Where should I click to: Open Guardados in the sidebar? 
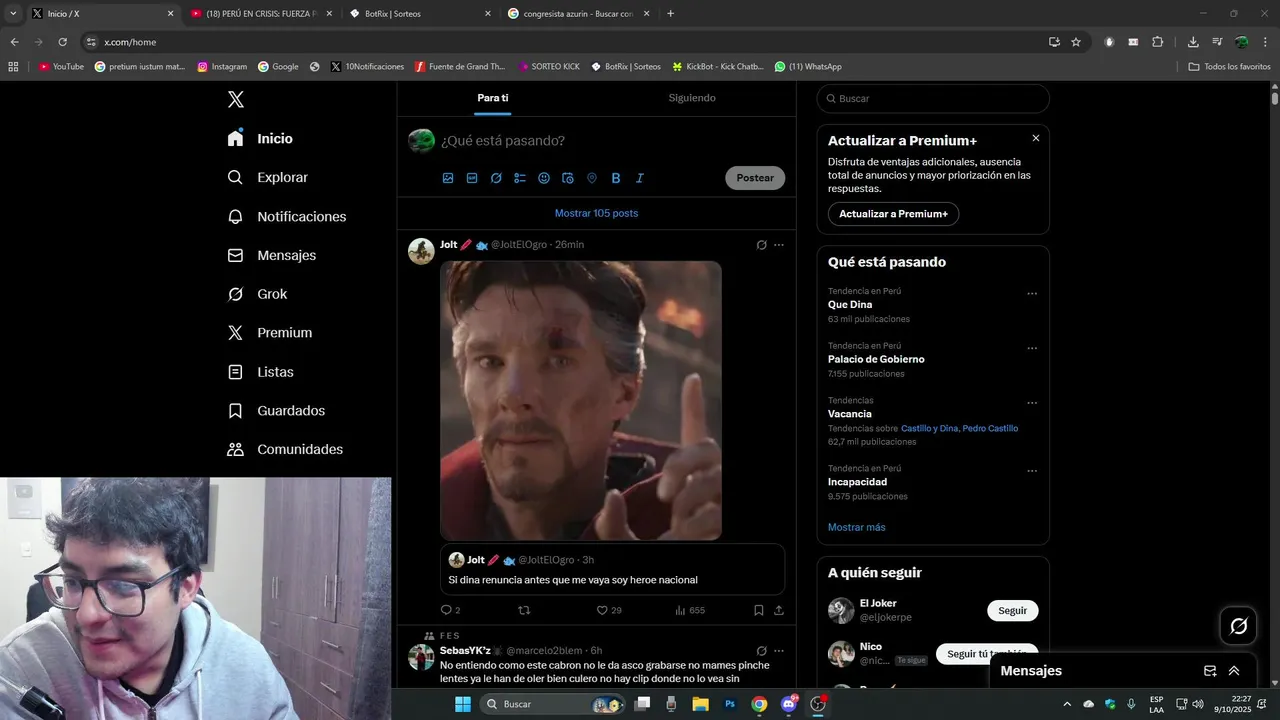click(276, 411)
